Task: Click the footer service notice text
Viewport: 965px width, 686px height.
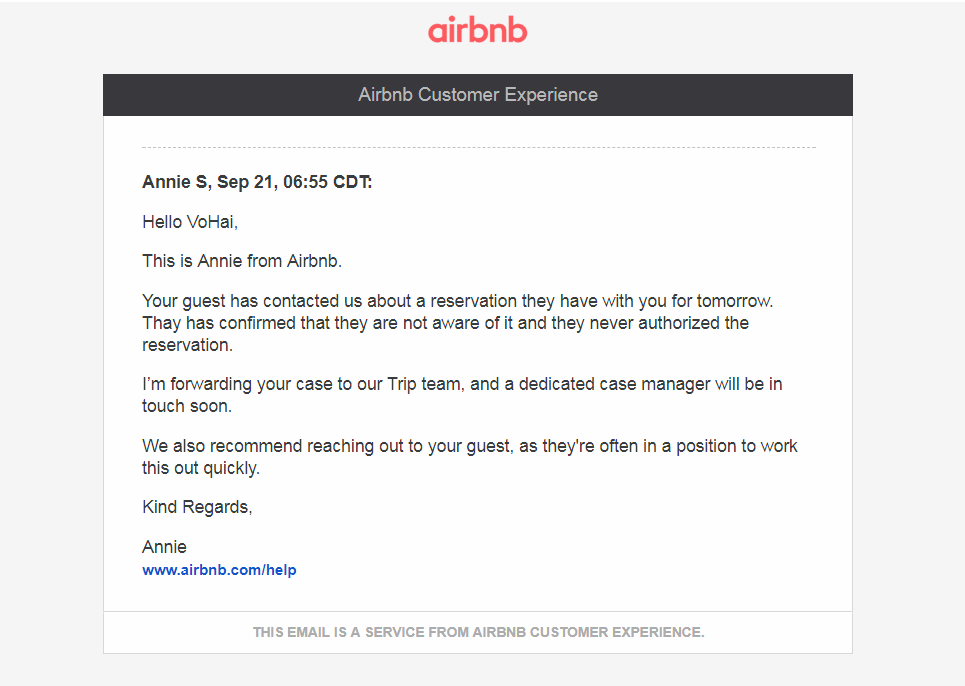Action: point(478,632)
